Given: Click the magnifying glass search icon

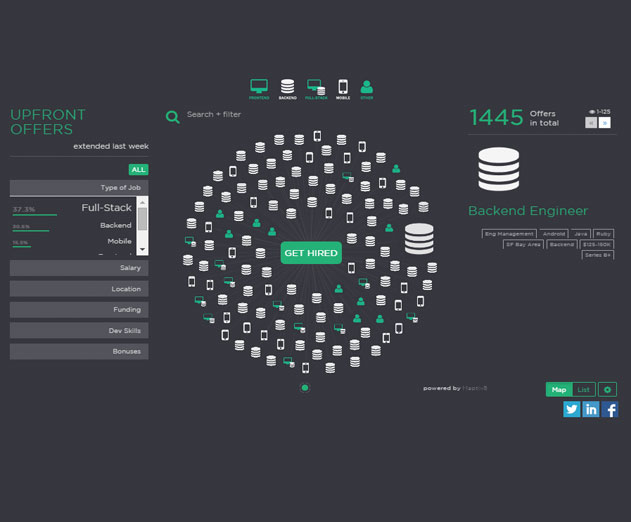Looking at the screenshot, I should (173, 117).
